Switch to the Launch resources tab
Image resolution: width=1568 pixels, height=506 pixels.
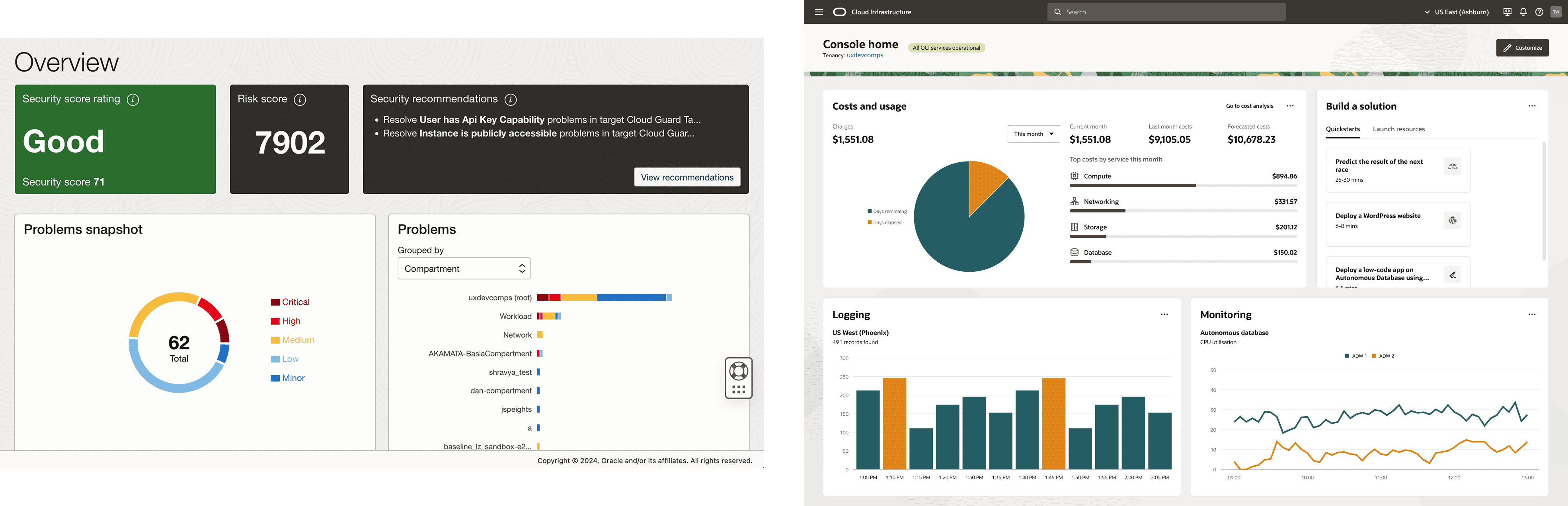[1398, 129]
